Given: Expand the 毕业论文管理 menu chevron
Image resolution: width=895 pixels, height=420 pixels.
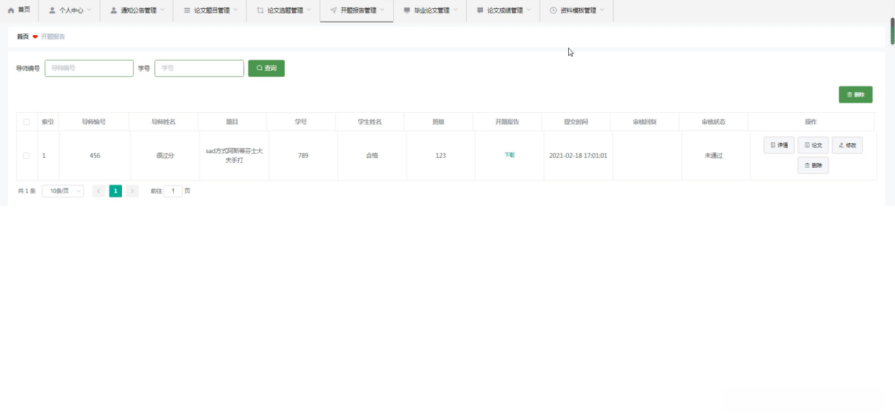Looking at the screenshot, I should tap(455, 10).
